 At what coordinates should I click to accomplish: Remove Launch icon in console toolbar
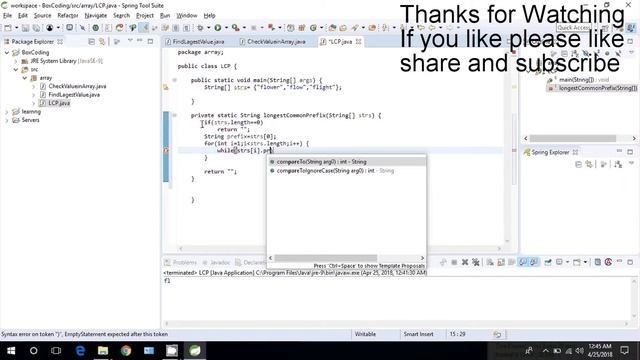pos(465,262)
